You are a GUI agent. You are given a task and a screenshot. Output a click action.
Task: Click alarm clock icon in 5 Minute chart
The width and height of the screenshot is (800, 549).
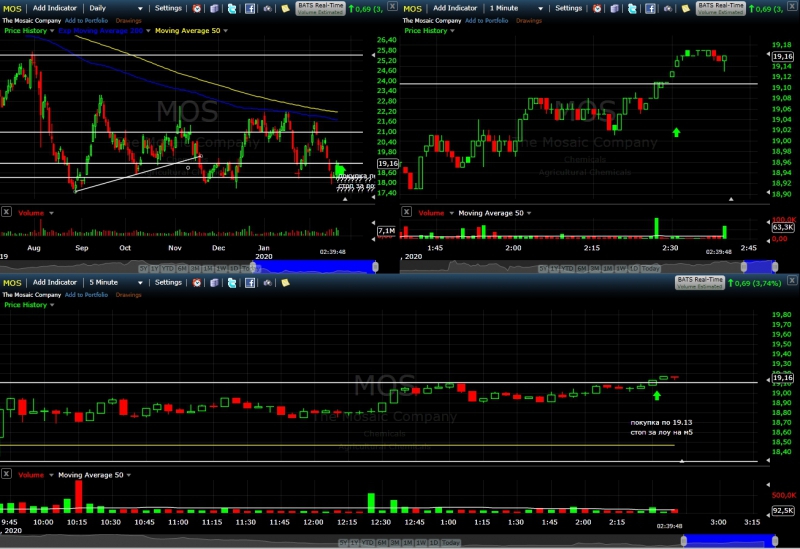(x=197, y=283)
